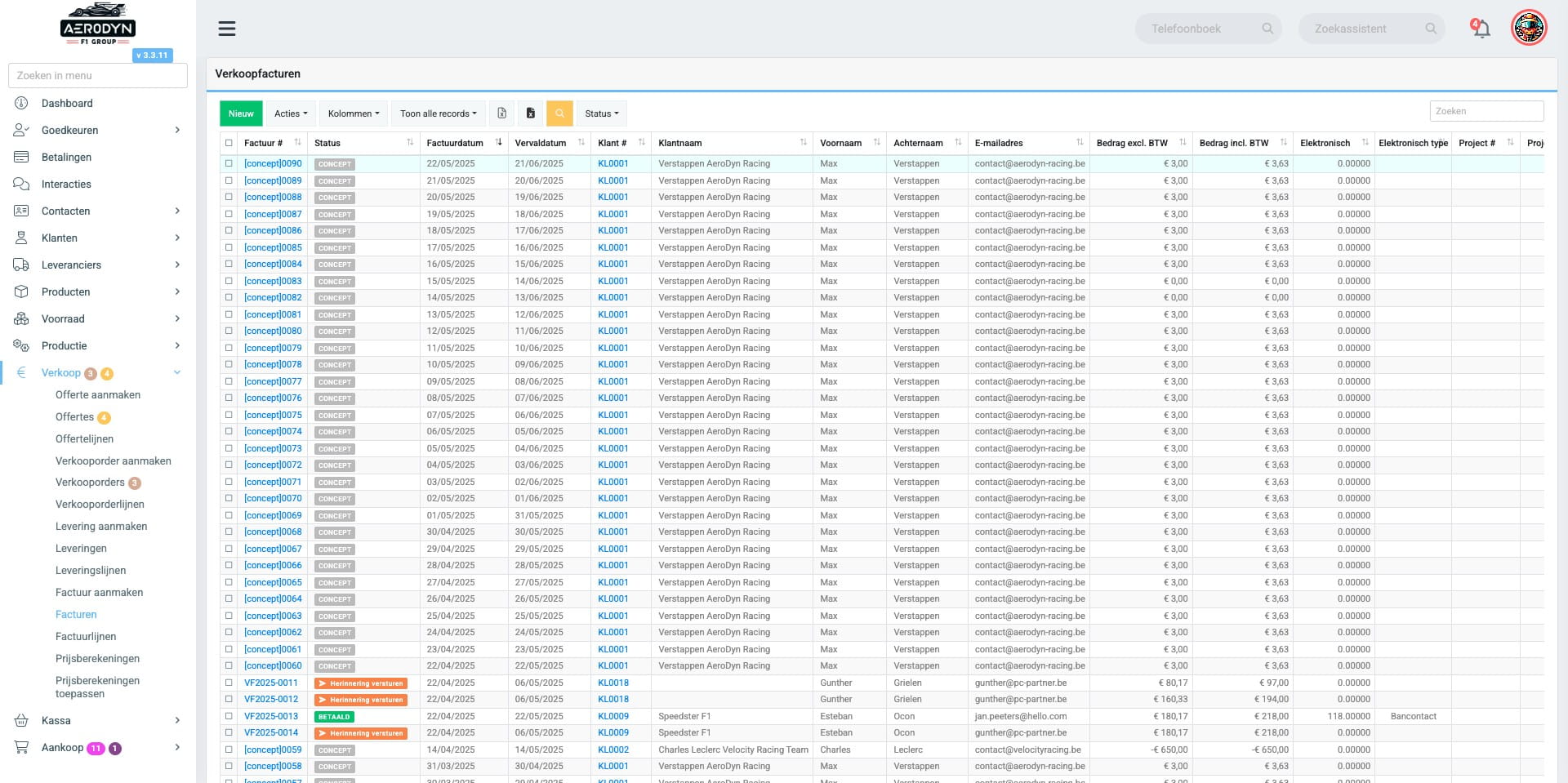Click the Verkoop euro icon
1568x783 pixels.
pyautogui.click(x=21, y=372)
